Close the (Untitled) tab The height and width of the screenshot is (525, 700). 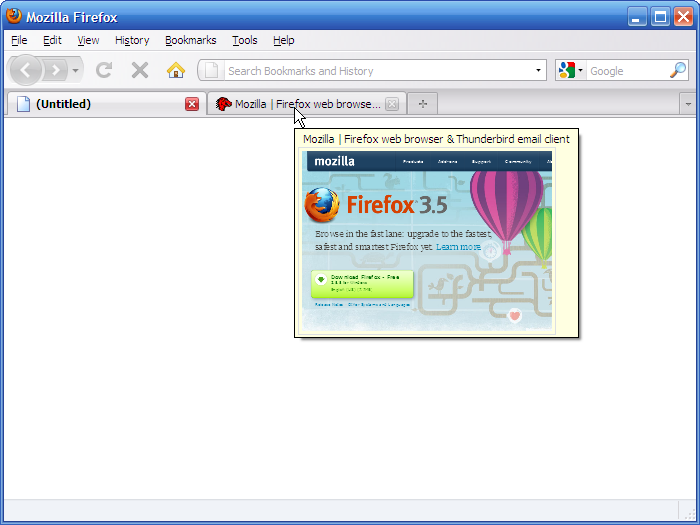click(x=192, y=104)
